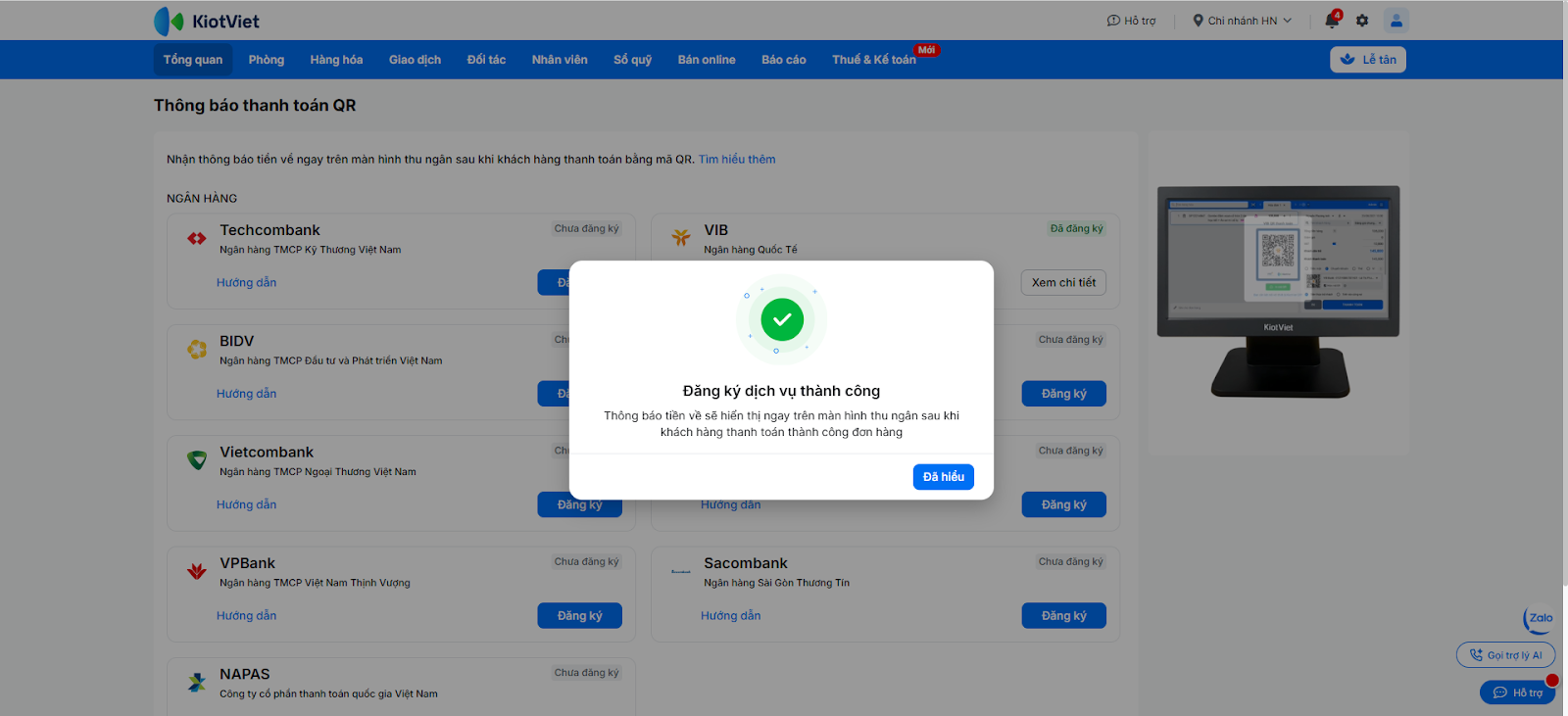Open Hướng dẫn for VPBank
Screen dimensions: 1568x716
[x=246, y=616]
